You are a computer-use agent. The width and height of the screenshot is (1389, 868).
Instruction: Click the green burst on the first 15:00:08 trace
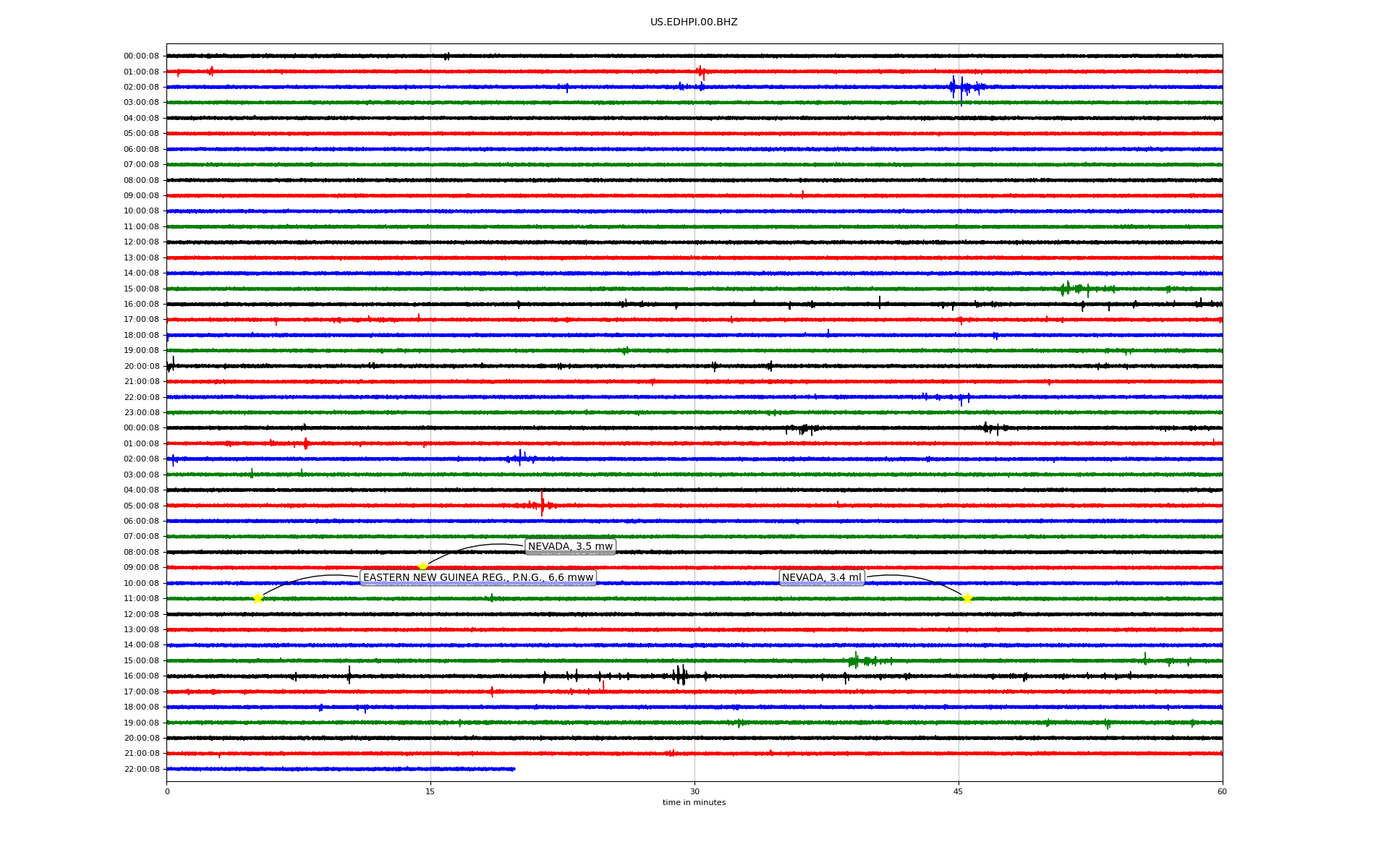coord(1067,289)
